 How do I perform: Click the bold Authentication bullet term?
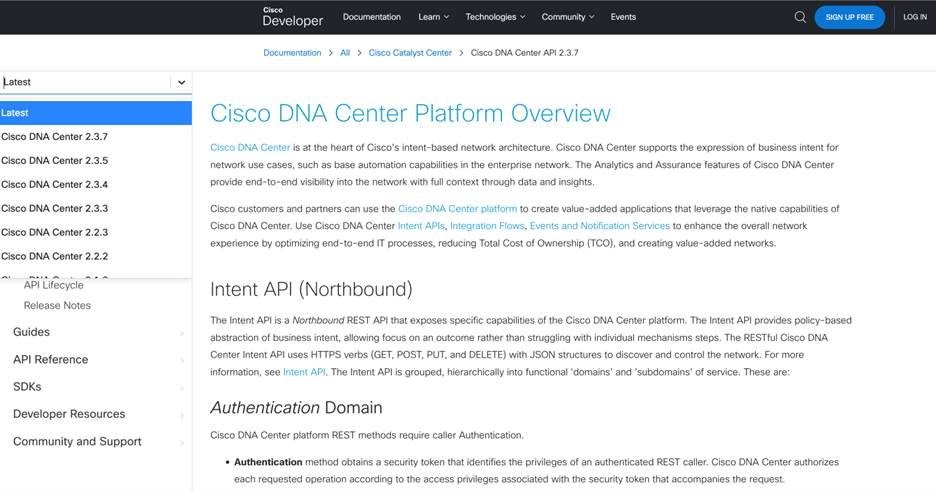[x=268, y=462]
